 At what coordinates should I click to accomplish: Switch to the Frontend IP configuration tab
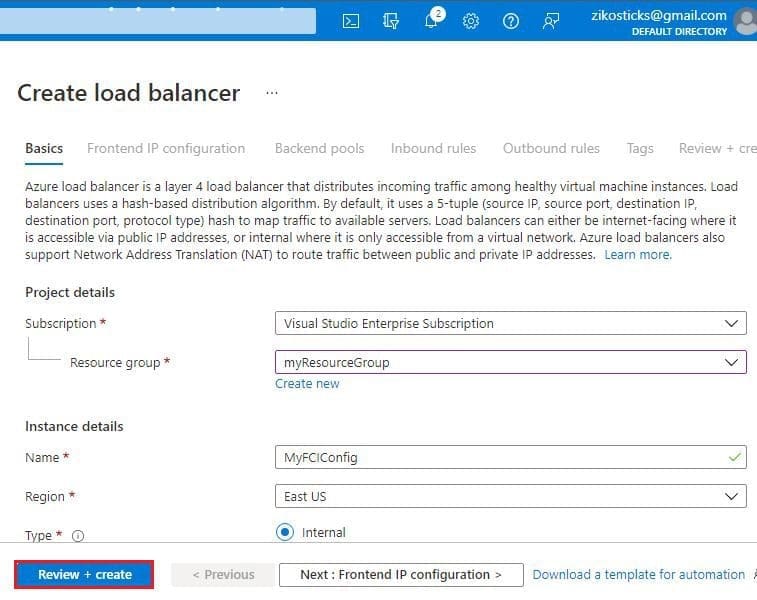[x=166, y=149]
